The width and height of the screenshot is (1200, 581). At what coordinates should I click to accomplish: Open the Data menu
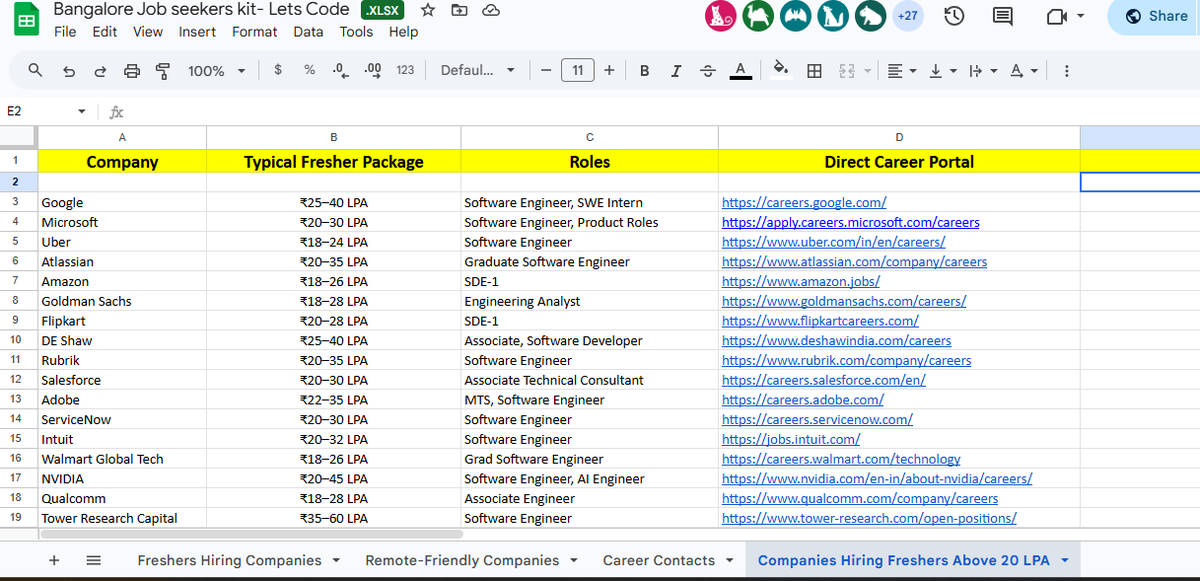click(x=308, y=32)
